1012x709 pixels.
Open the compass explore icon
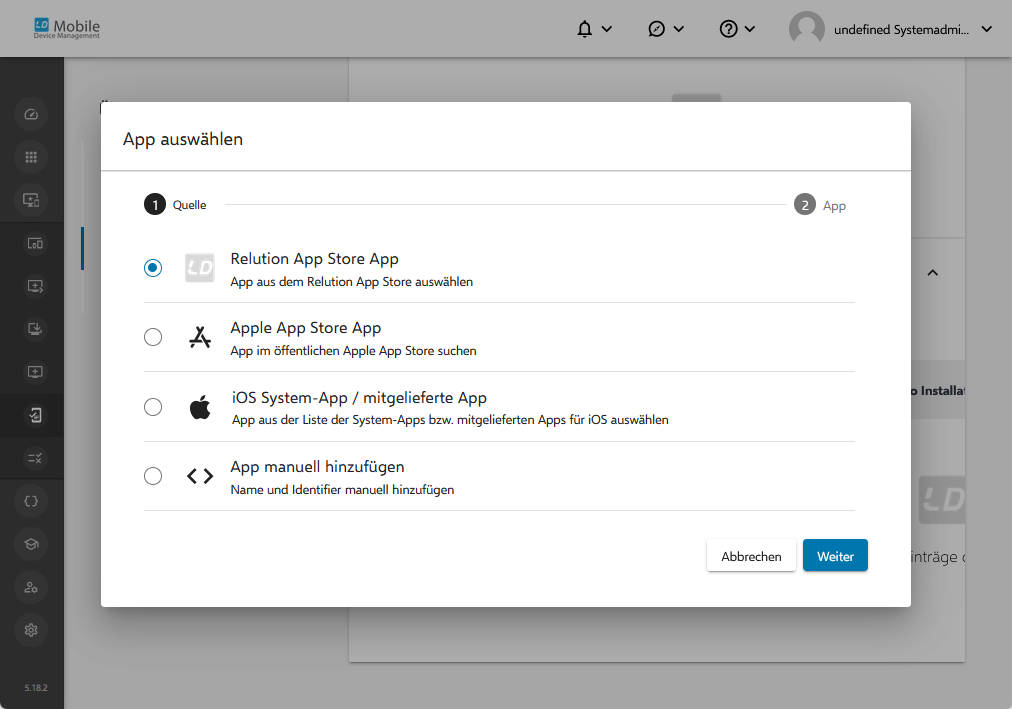(656, 29)
